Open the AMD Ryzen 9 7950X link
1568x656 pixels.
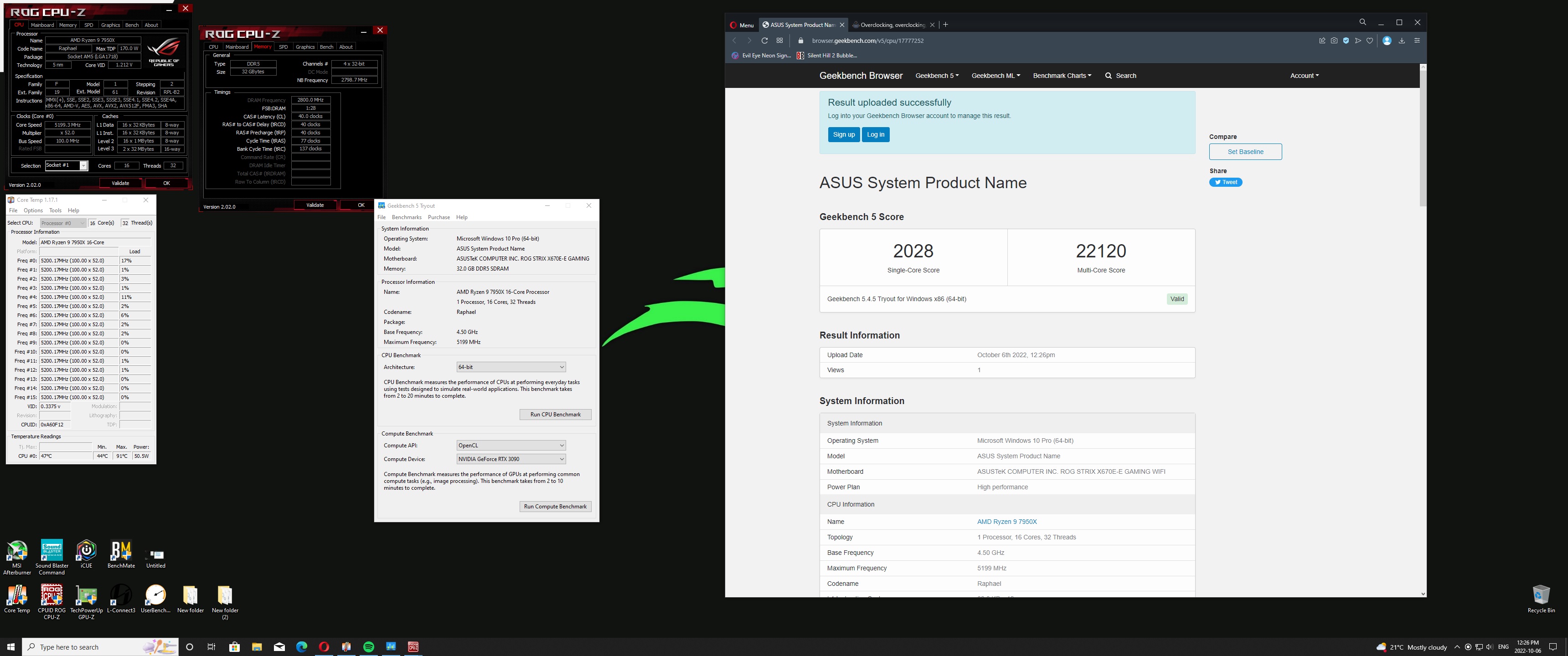click(x=1007, y=522)
